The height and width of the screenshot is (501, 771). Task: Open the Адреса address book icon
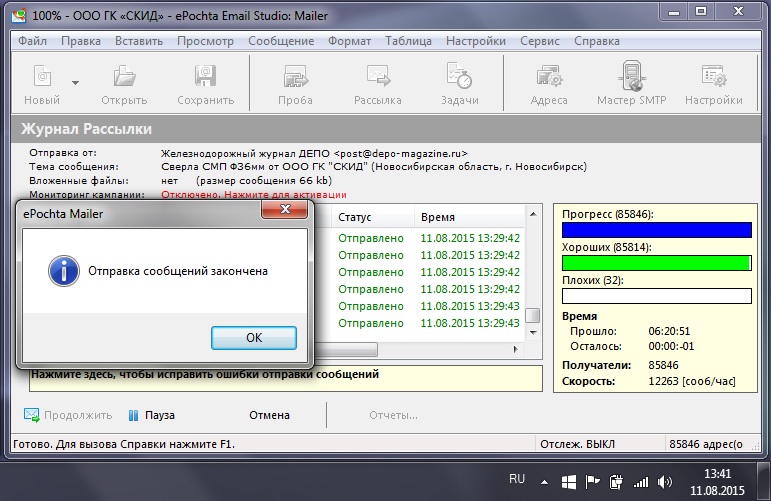[x=549, y=76]
